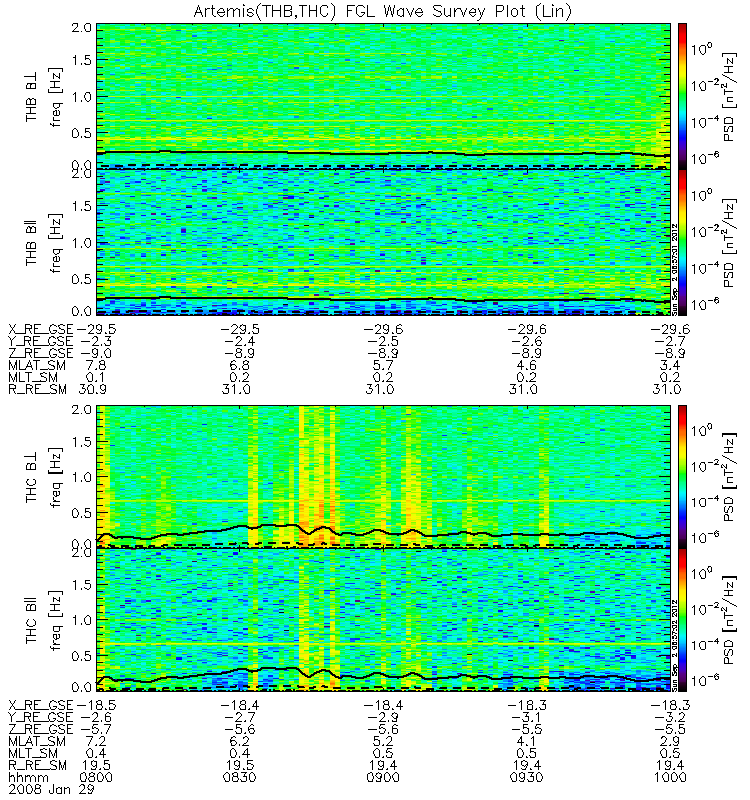
Task: Click the MLAT_SM value '2.9'
Action: tap(670, 741)
